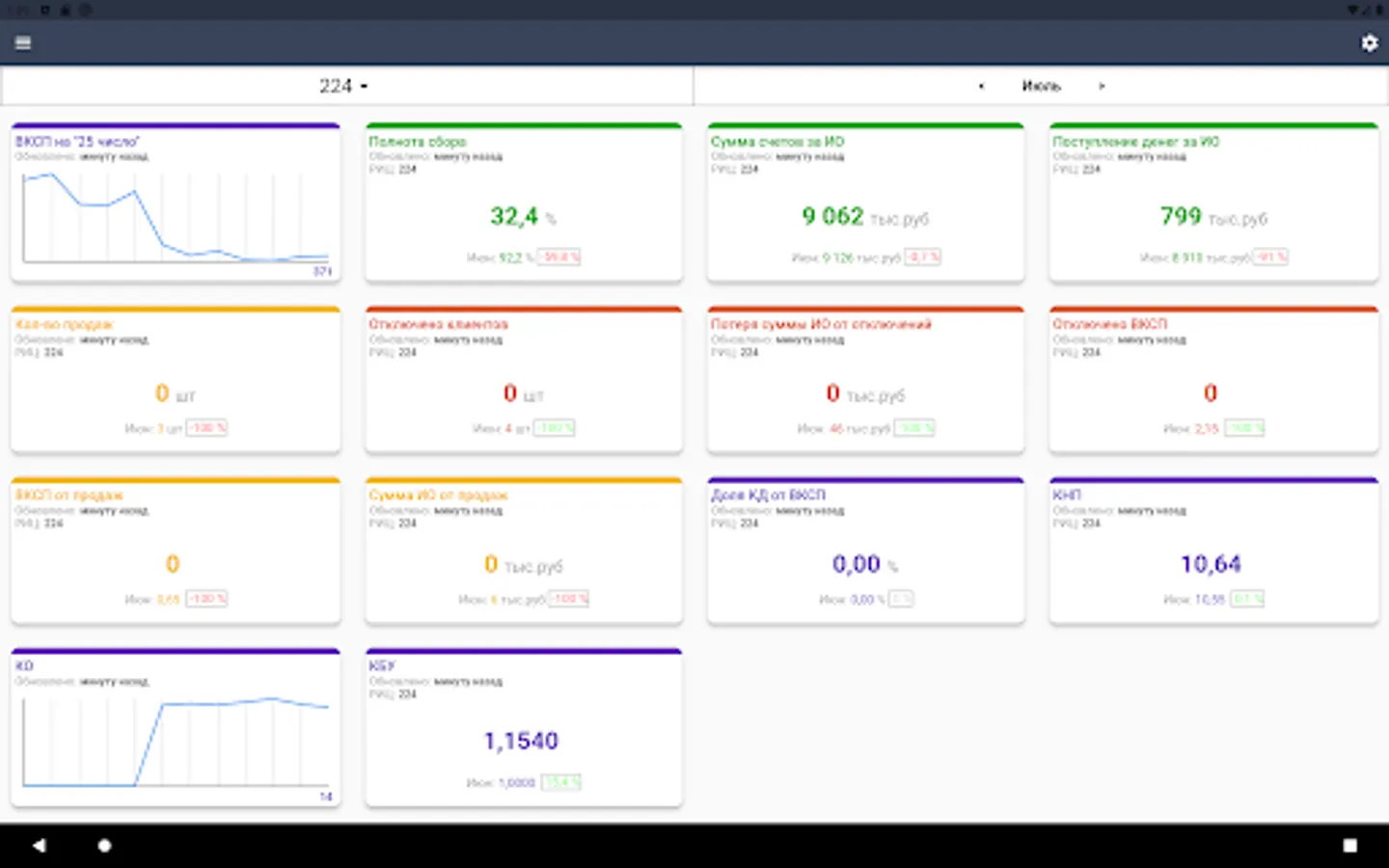Go to previous month arrow

pos(981,86)
